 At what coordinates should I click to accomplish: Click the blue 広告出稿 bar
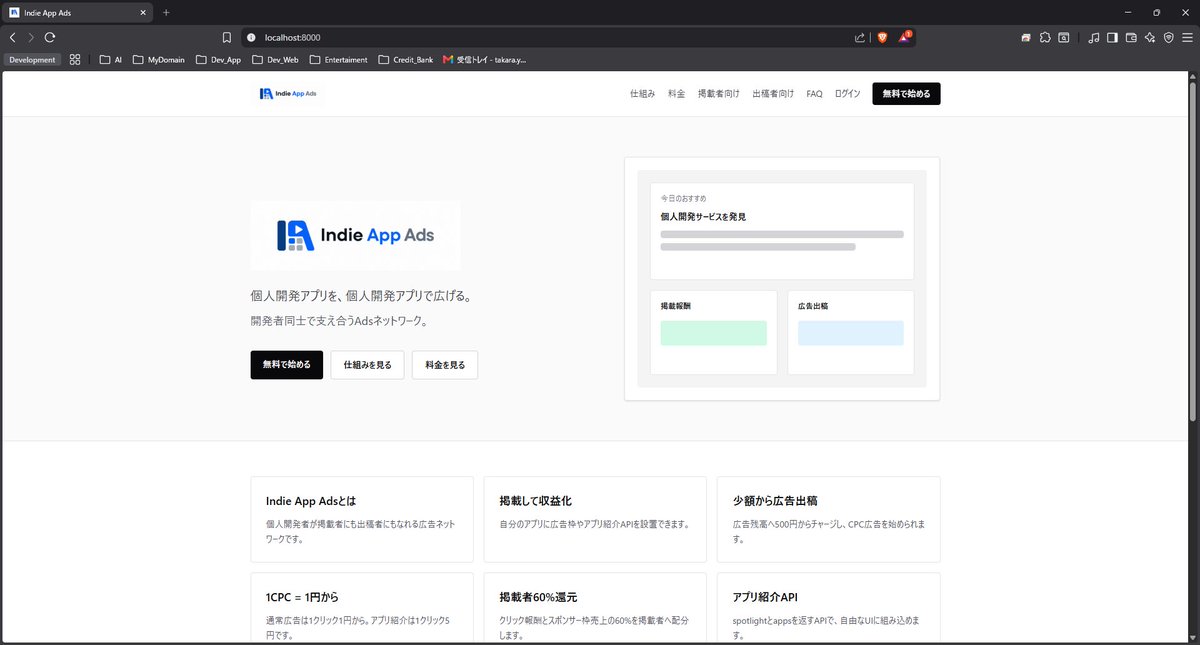point(850,333)
